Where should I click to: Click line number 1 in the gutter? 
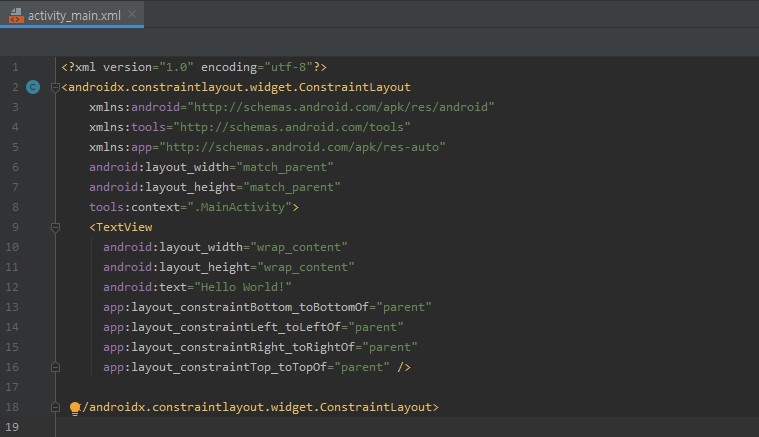point(15,67)
